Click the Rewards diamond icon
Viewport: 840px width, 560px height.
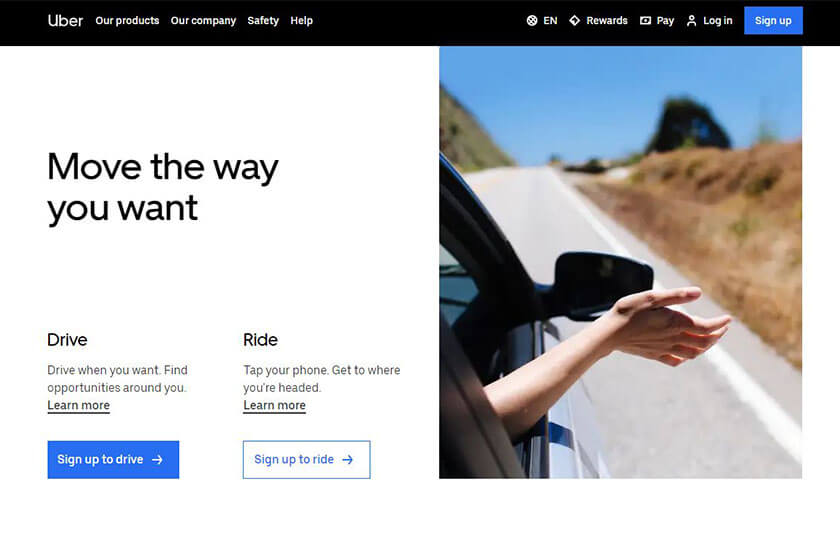574,20
